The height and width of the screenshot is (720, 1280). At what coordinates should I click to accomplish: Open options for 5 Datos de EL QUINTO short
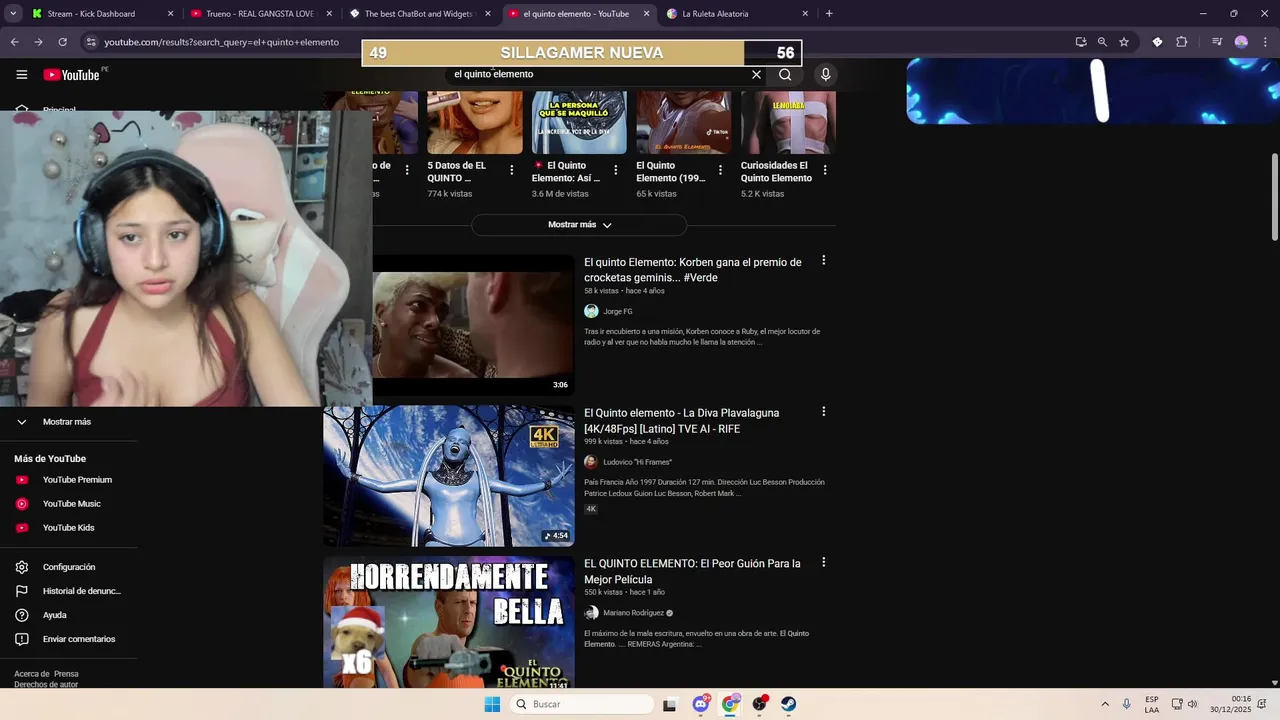pos(511,170)
